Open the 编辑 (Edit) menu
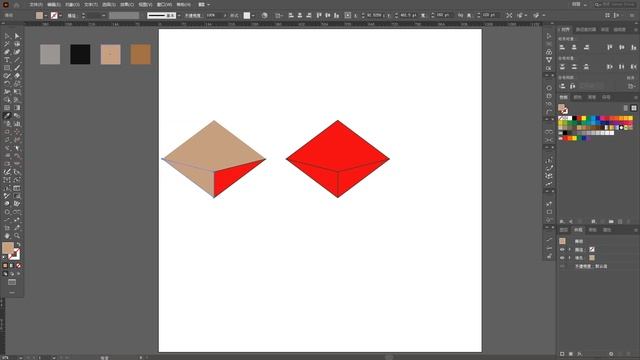This screenshot has height=360, width=640. click(x=53, y=4)
